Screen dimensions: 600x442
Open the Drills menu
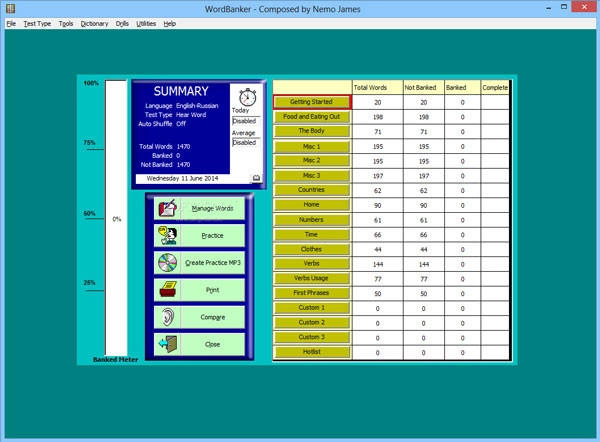tap(122, 23)
